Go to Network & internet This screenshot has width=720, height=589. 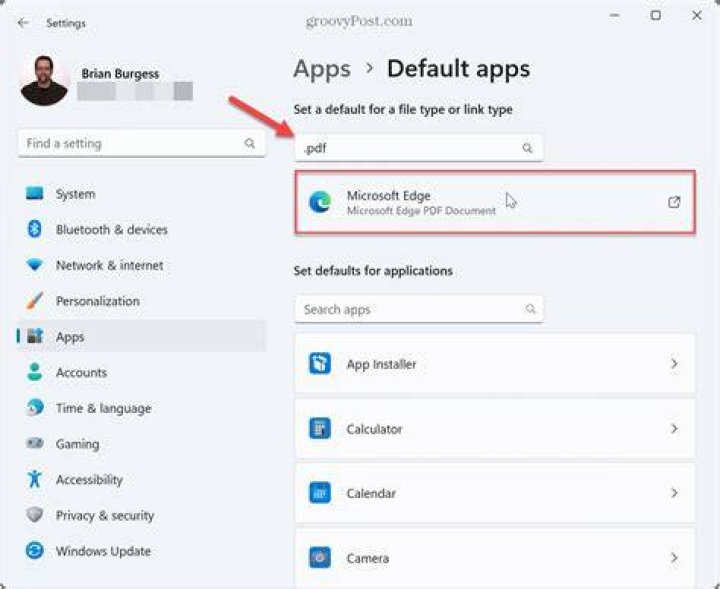click(x=141, y=265)
